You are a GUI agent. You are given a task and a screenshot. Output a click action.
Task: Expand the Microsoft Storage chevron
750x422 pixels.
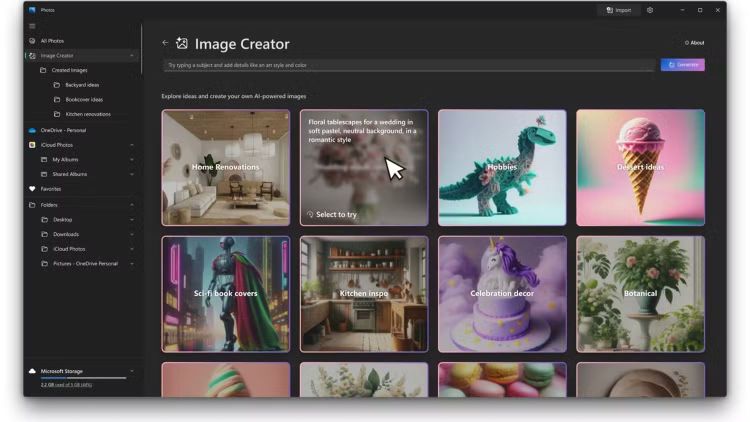[x=132, y=370]
